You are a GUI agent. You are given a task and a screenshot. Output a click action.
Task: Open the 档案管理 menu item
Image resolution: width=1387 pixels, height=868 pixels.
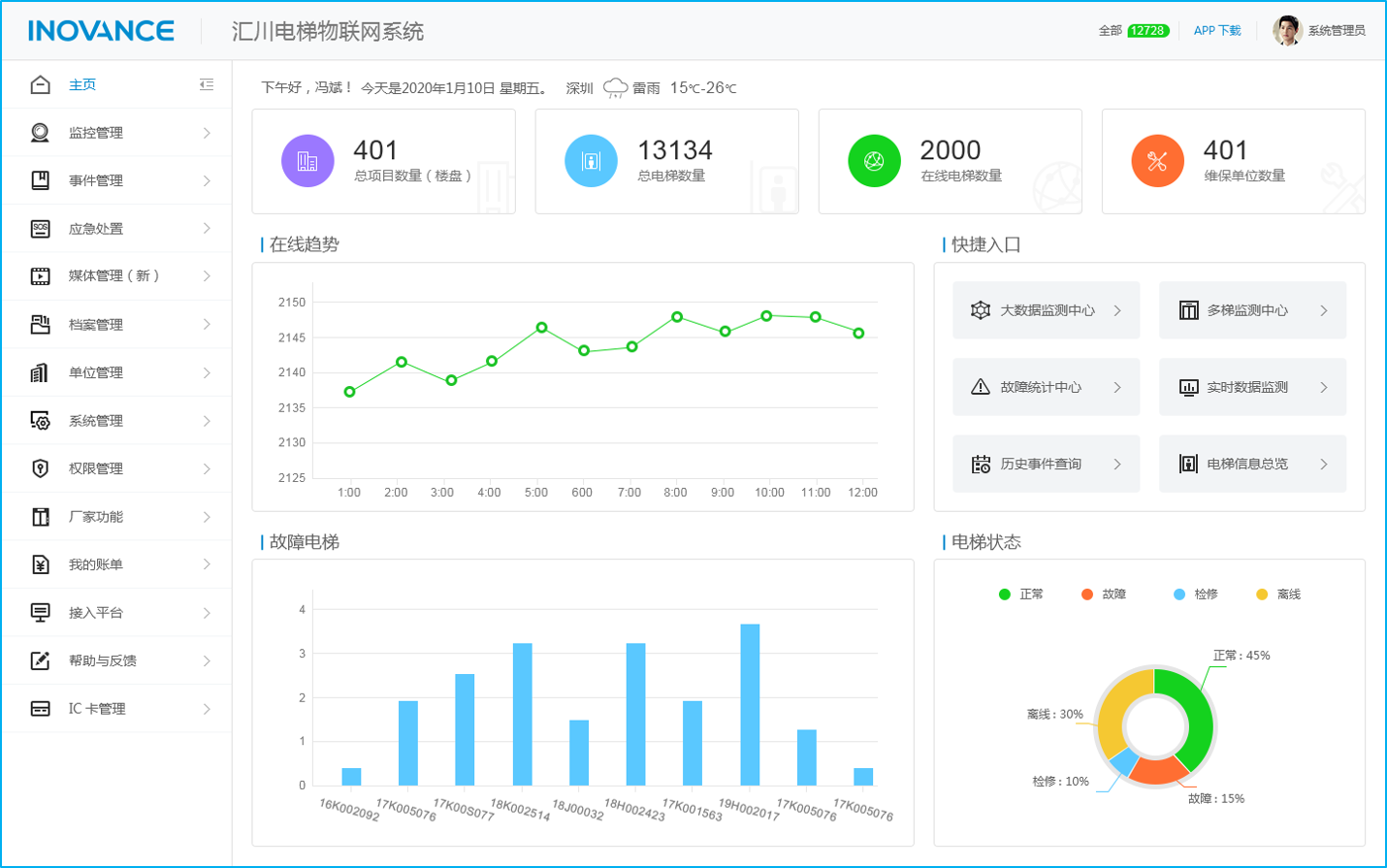(96, 325)
